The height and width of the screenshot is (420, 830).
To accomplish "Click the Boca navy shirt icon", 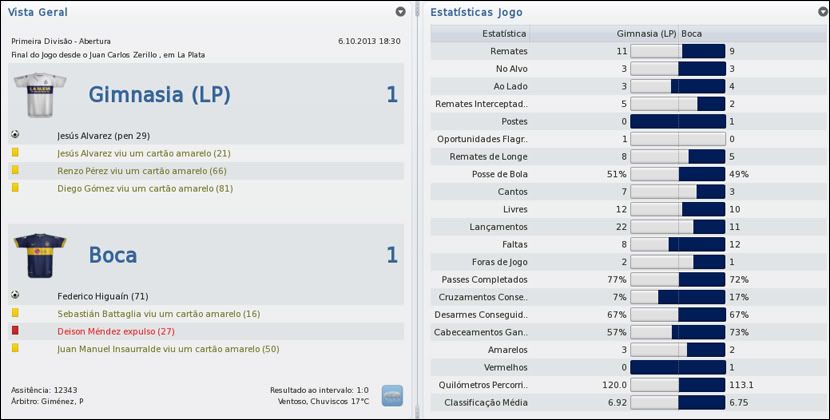I will point(39,255).
